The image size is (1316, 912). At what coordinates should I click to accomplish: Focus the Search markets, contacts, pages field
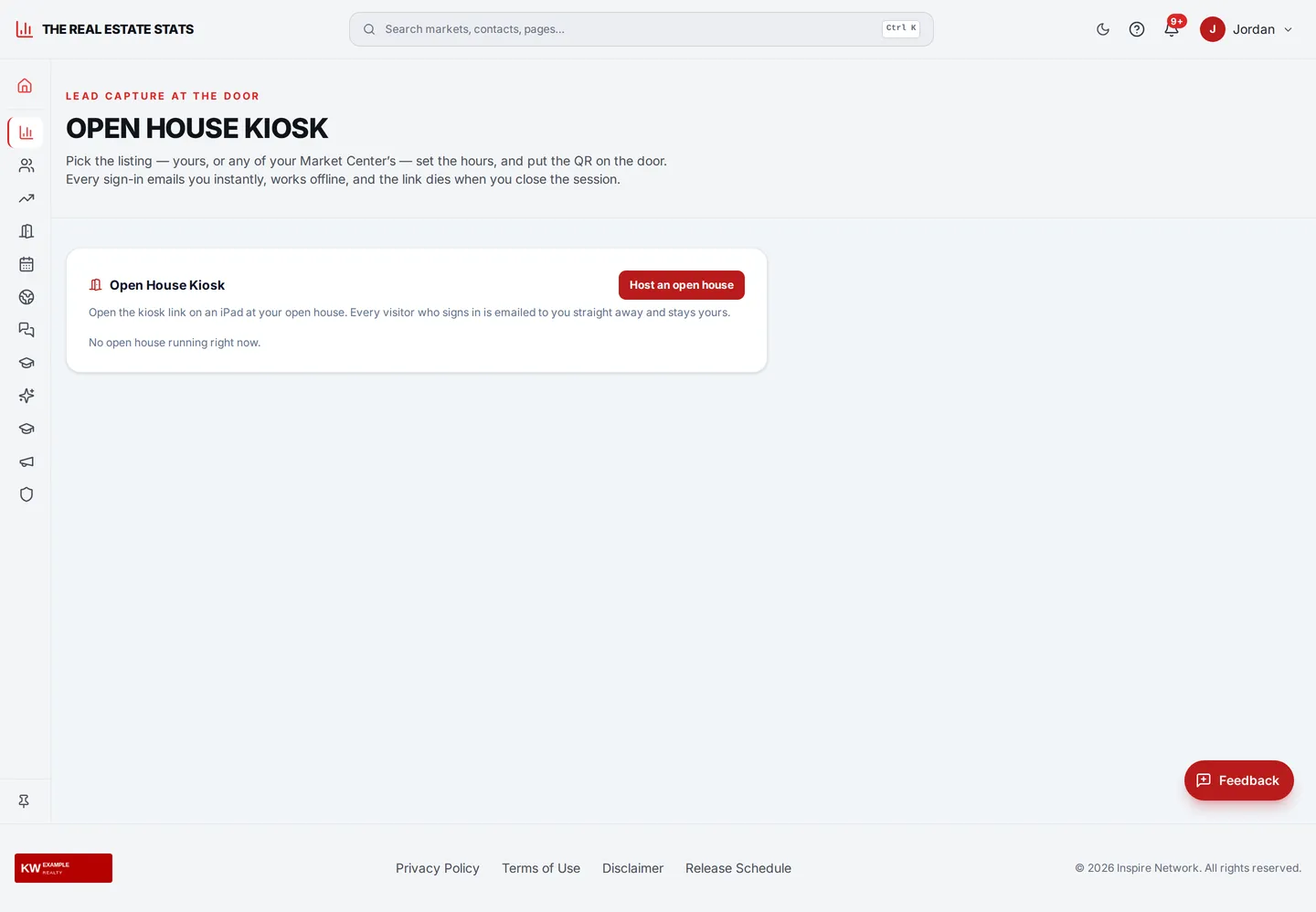642,29
